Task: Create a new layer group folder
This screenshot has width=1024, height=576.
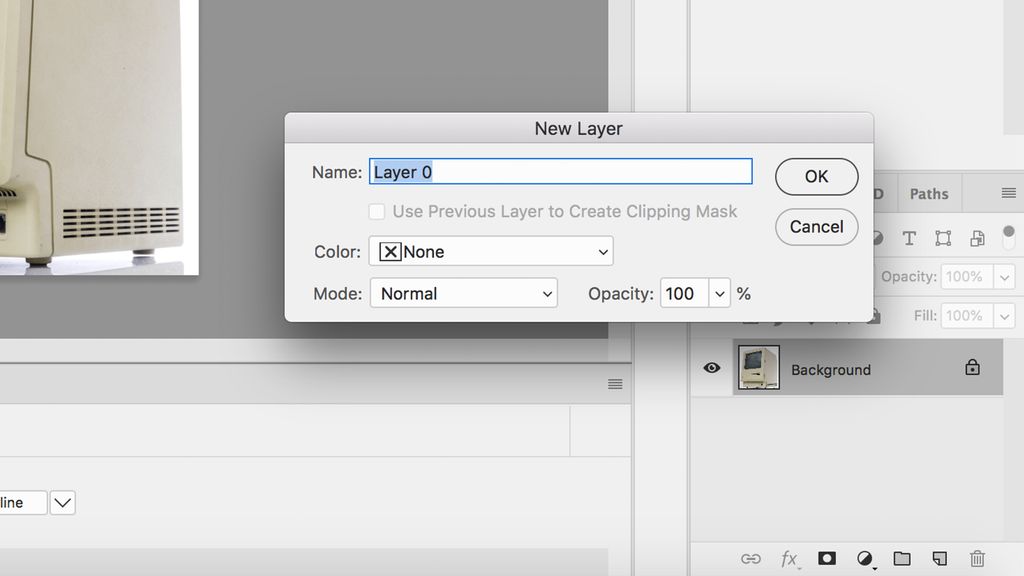Action: coord(901,558)
